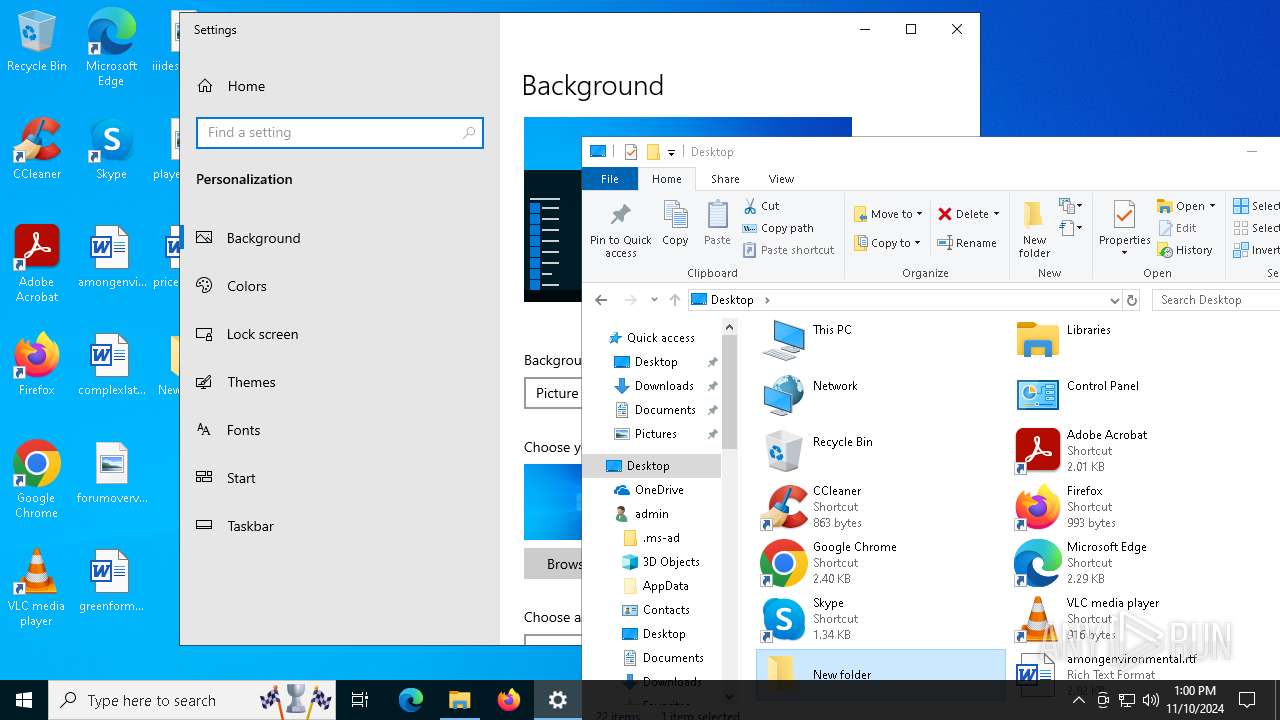This screenshot has width=1280, height=720.
Task: Click the Search Desktop field
Action: [x=1216, y=300]
